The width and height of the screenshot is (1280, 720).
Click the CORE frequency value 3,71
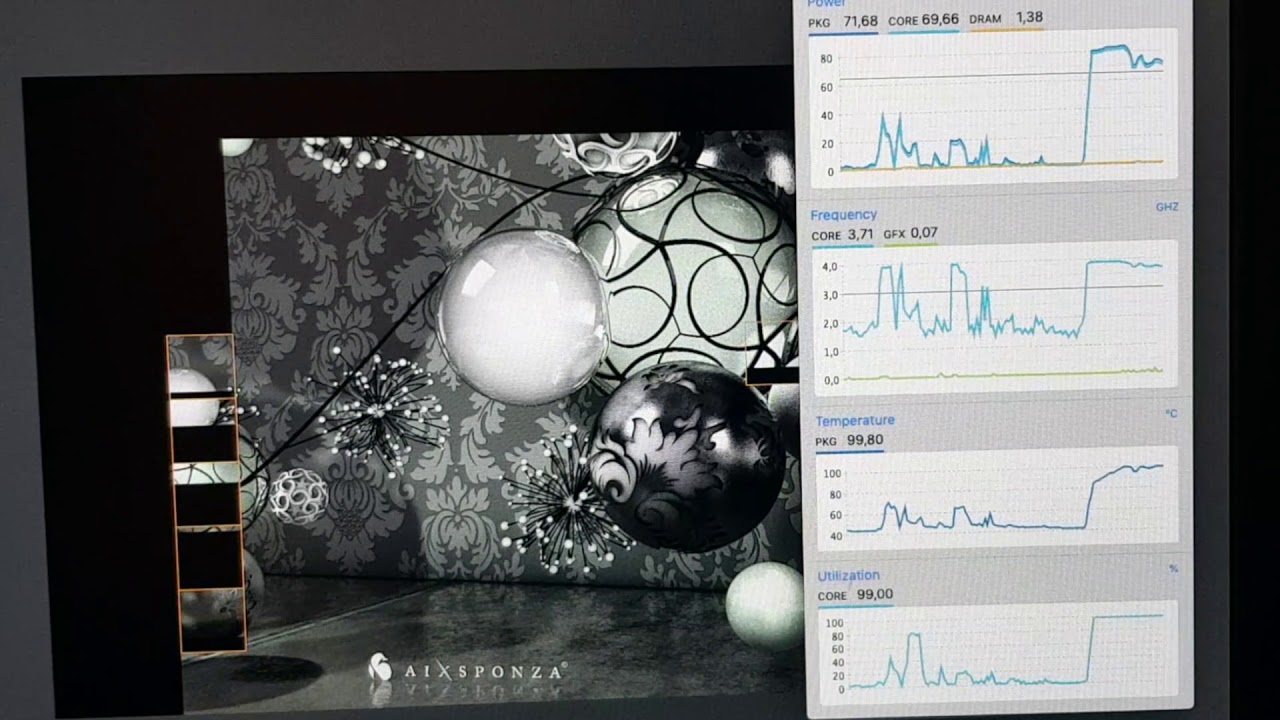[860, 234]
